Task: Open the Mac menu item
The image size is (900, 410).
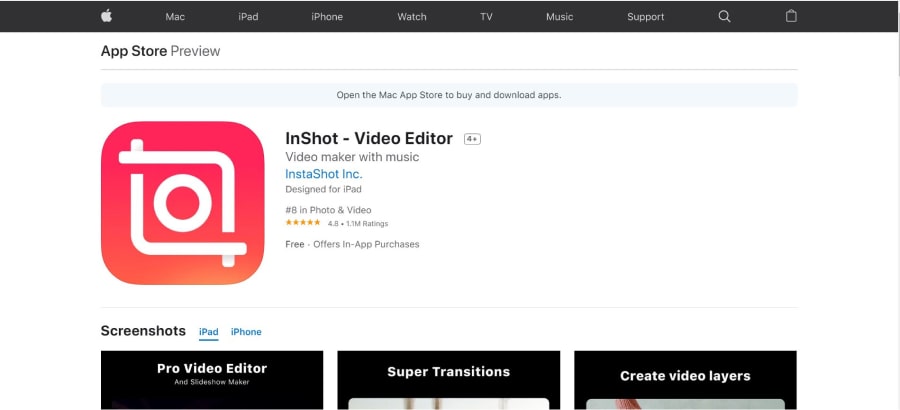Action: pyautogui.click(x=175, y=17)
